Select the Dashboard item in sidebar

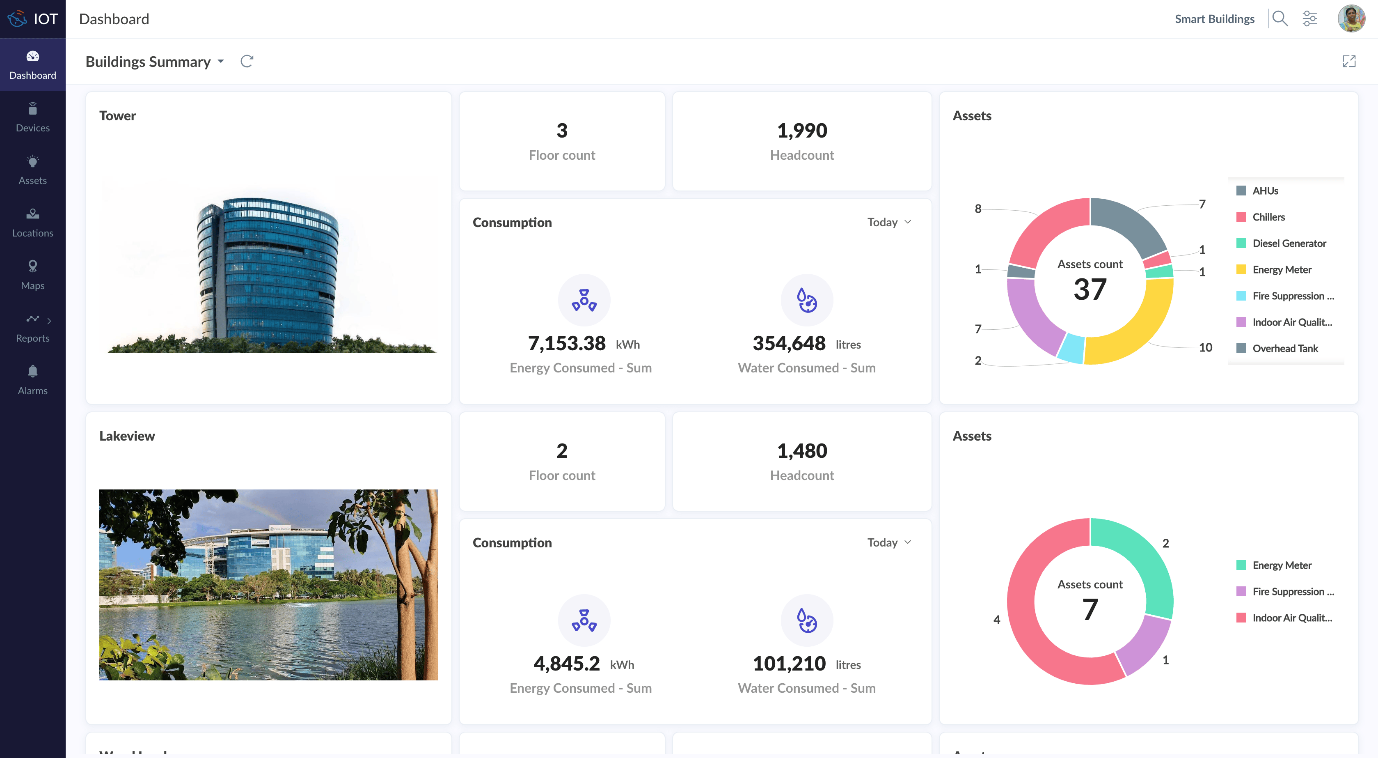point(32,65)
